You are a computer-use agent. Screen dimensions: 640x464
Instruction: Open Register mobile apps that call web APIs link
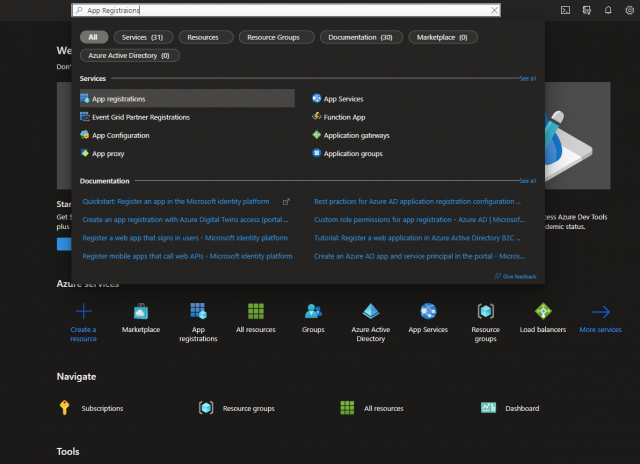click(187, 256)
